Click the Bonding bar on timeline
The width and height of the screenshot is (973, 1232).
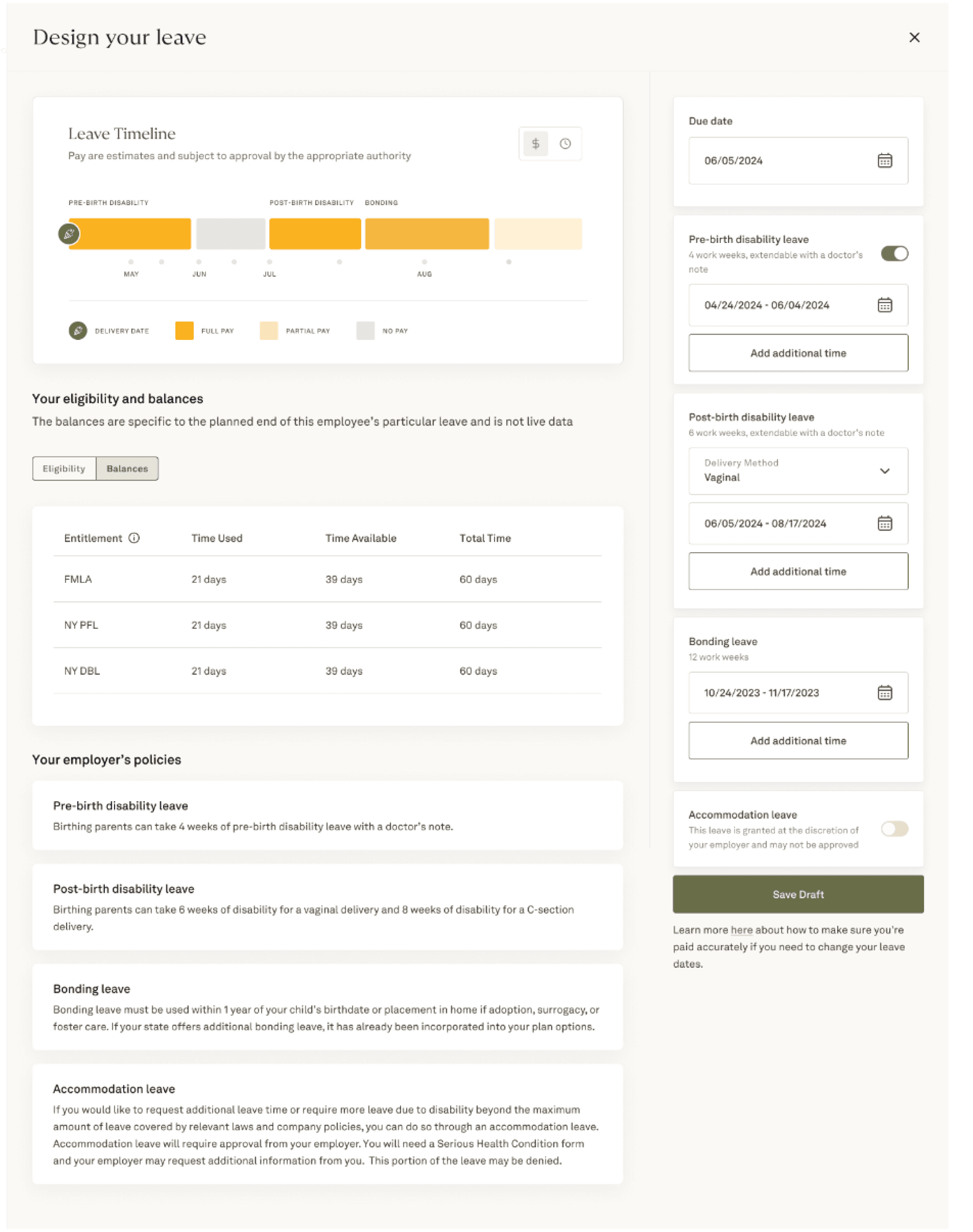(x=427, y=233)
